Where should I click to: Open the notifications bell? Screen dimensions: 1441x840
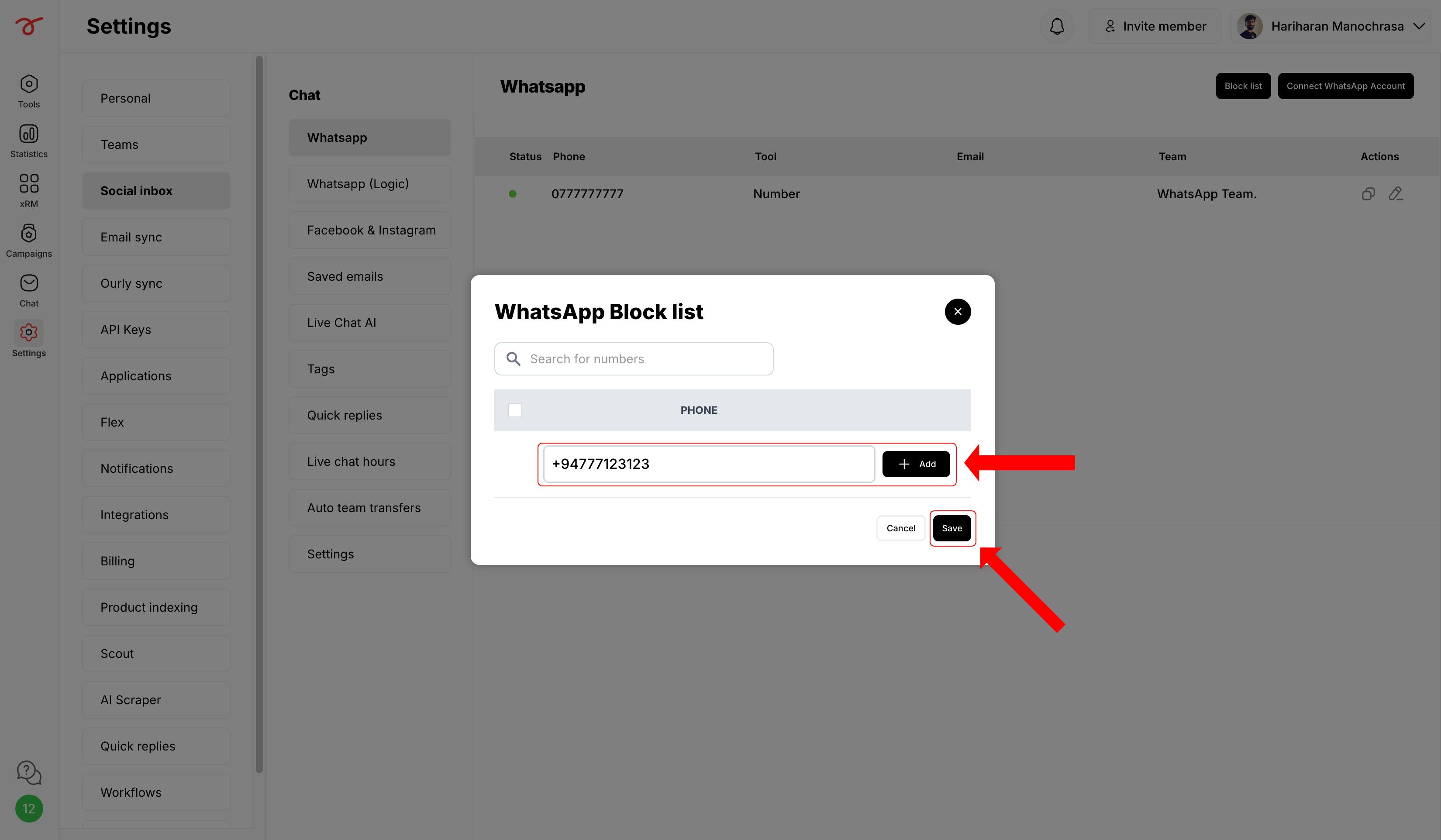1057,26
